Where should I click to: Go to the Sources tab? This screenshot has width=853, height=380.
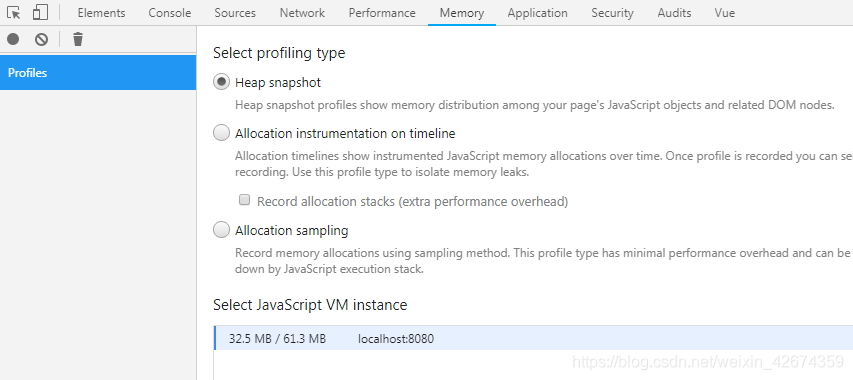[x=235, y=13]
